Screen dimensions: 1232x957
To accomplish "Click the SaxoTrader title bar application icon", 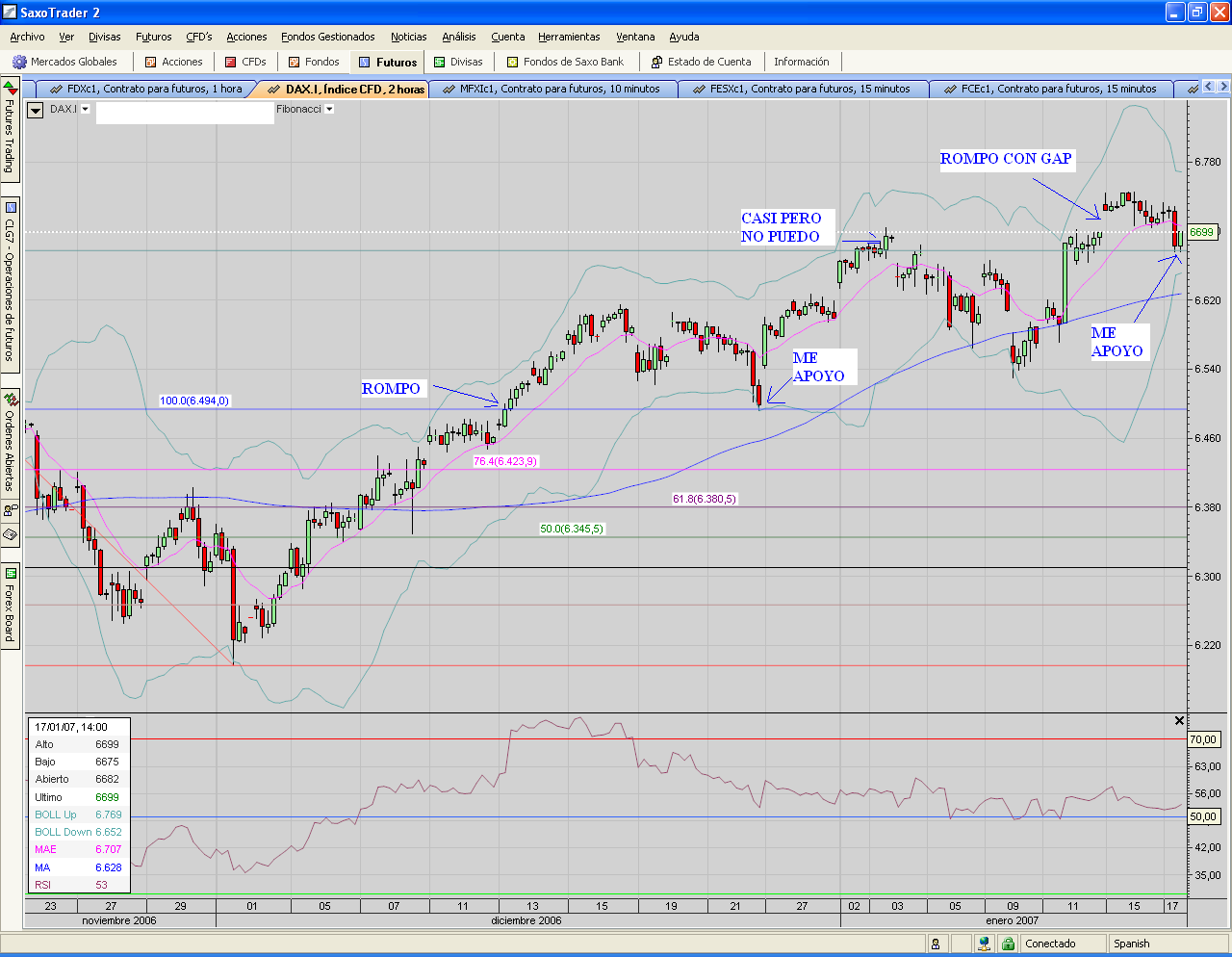I will pos(10,13).
